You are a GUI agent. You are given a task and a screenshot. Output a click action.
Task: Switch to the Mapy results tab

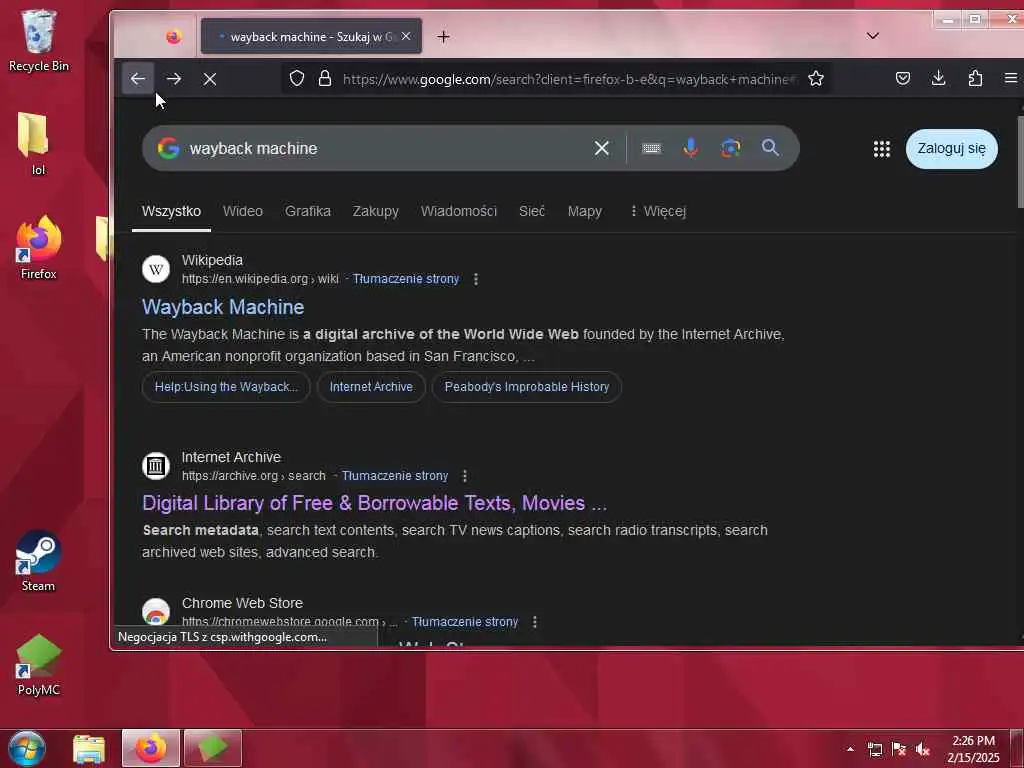[584, 211]
